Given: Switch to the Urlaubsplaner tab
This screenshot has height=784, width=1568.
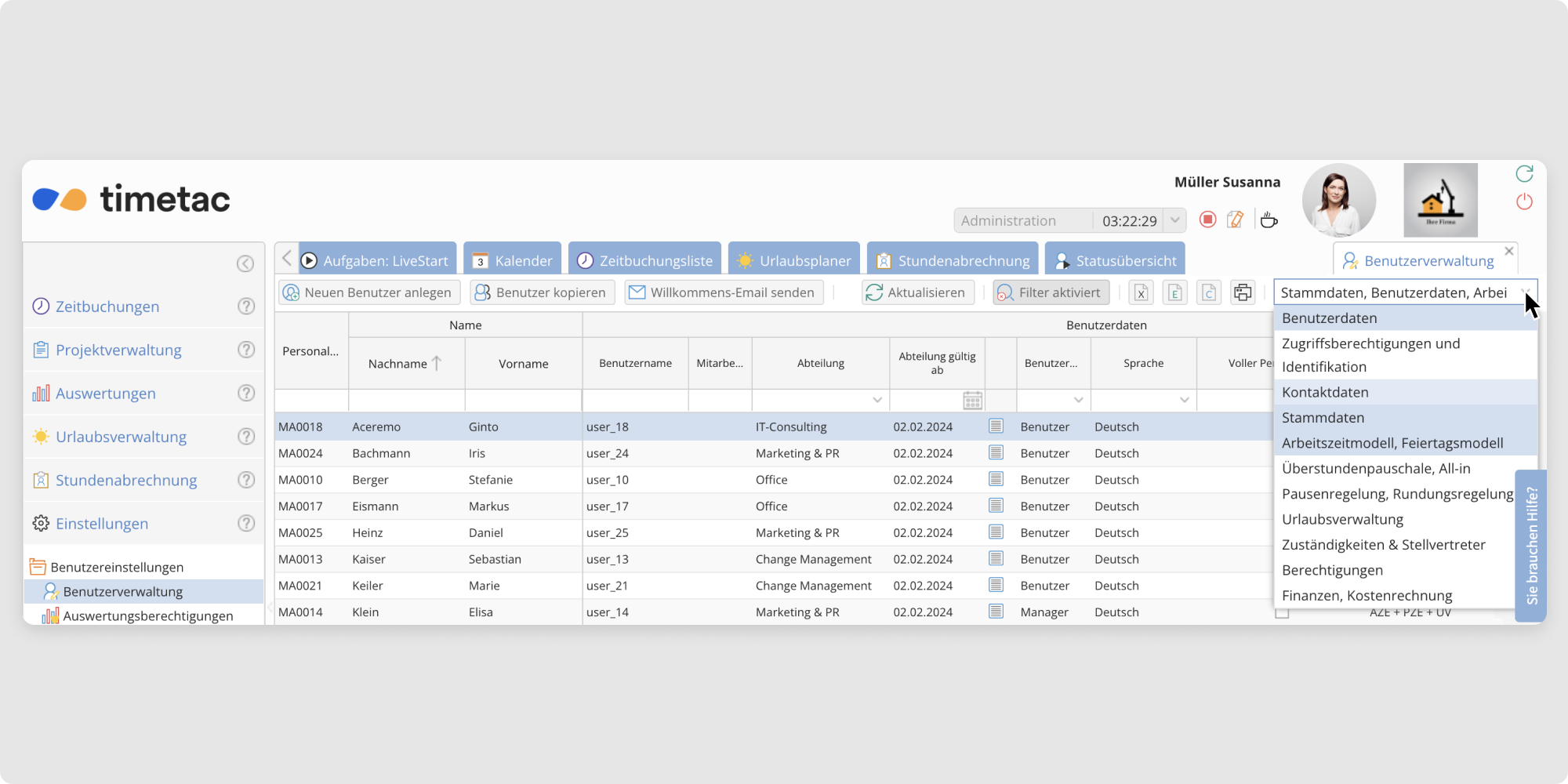Looking at the screenshot, I should click(x=794, y=260).
